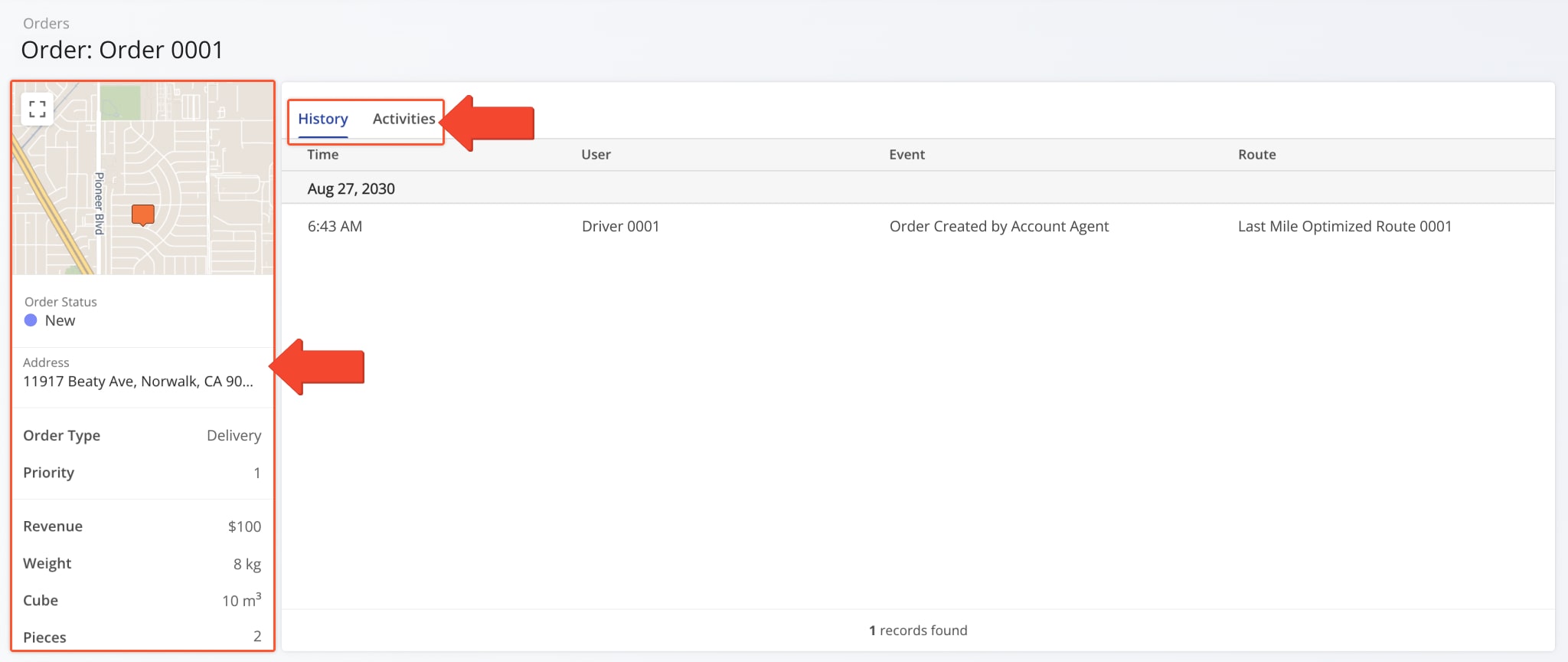Switch to the Activities tab
This screenshot has height=662, width=1568.
pyautogui.click(x=403, y=119)
